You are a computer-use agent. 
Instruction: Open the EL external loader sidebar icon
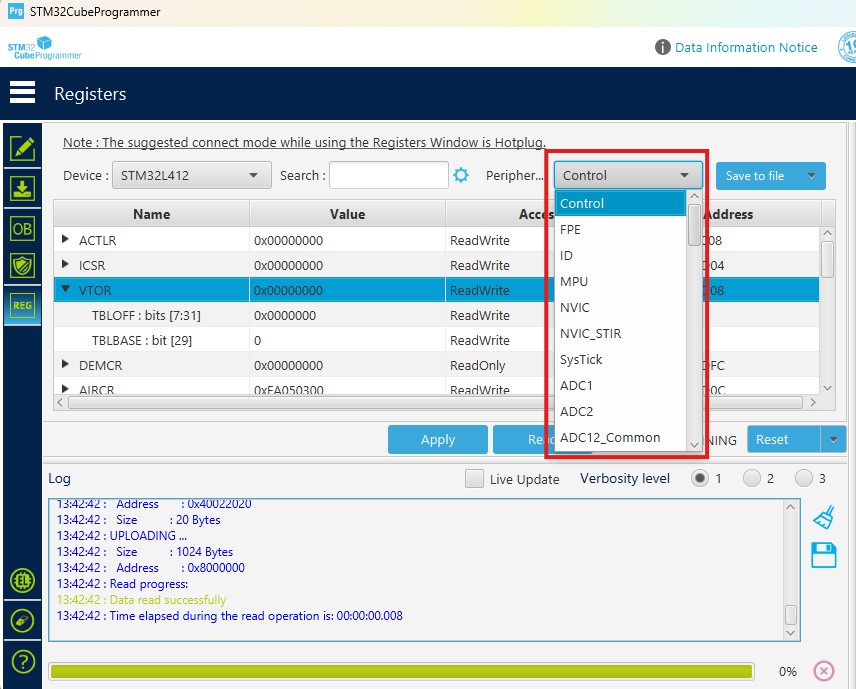22,580
